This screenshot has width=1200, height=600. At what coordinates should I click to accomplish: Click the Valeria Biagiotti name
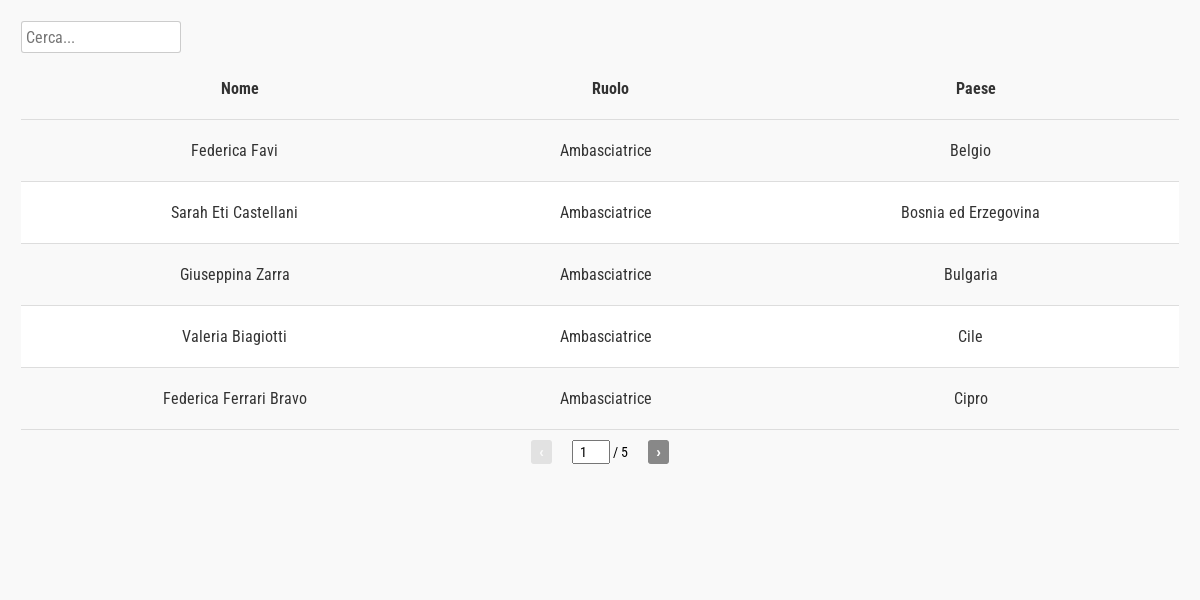234,337
